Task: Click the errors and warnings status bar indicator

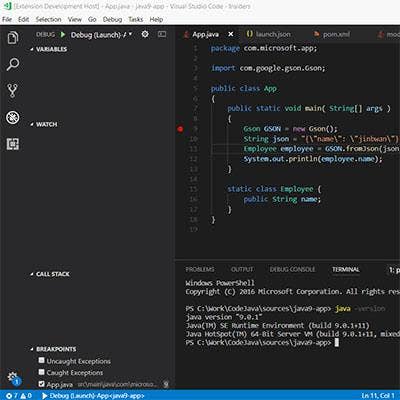Action: point(19,396)
